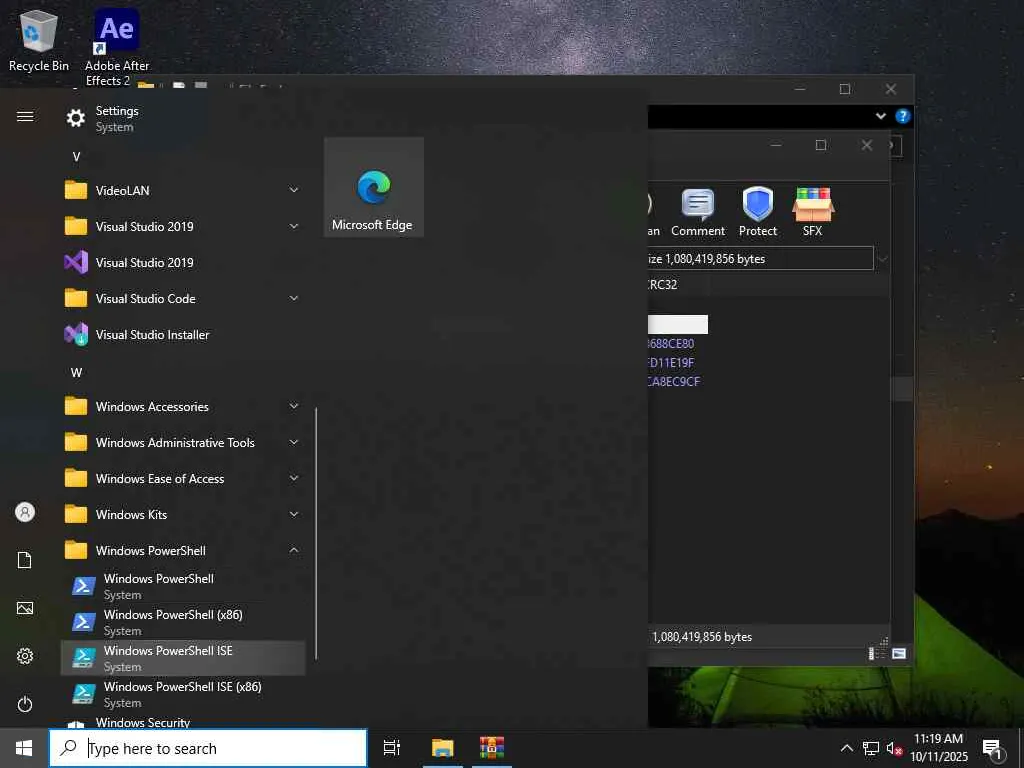Open the taskbar clock and date
Viewport: 1024px width, 768px height.
tap(938, 748)
